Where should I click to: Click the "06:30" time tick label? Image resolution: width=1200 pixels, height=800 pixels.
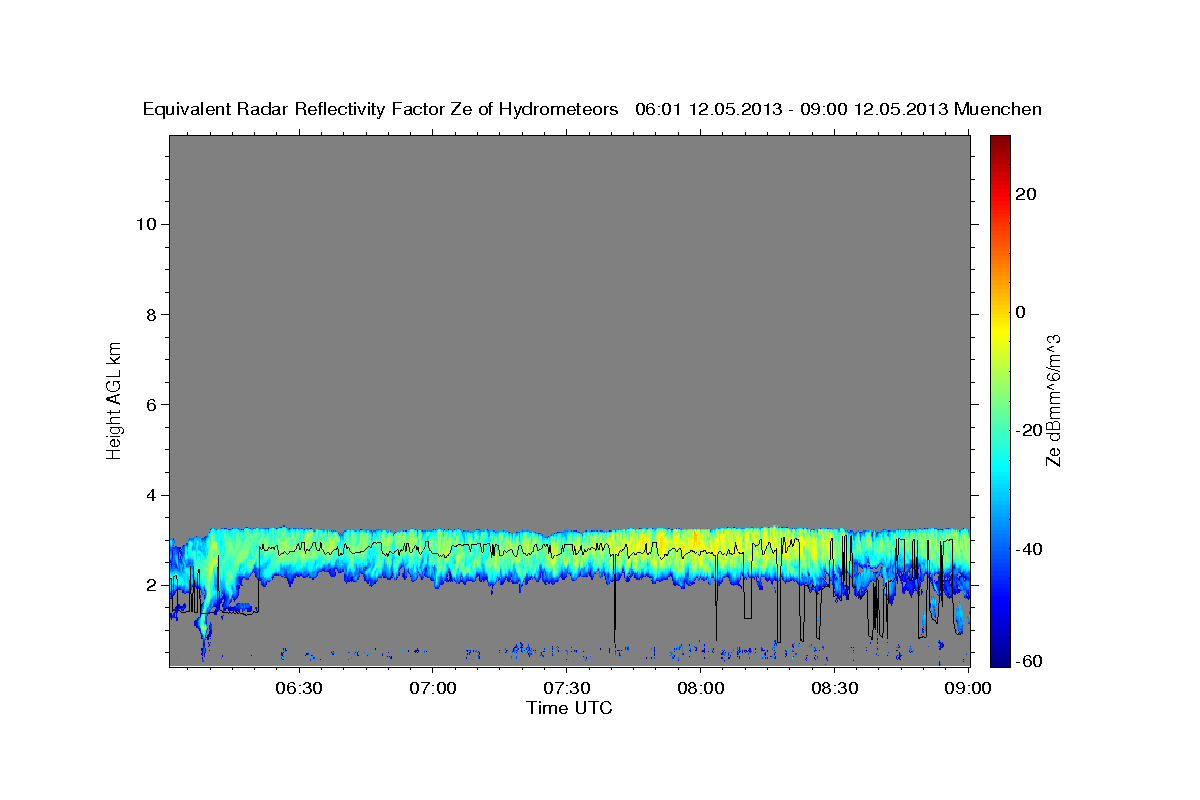click(x=299, y=688)
